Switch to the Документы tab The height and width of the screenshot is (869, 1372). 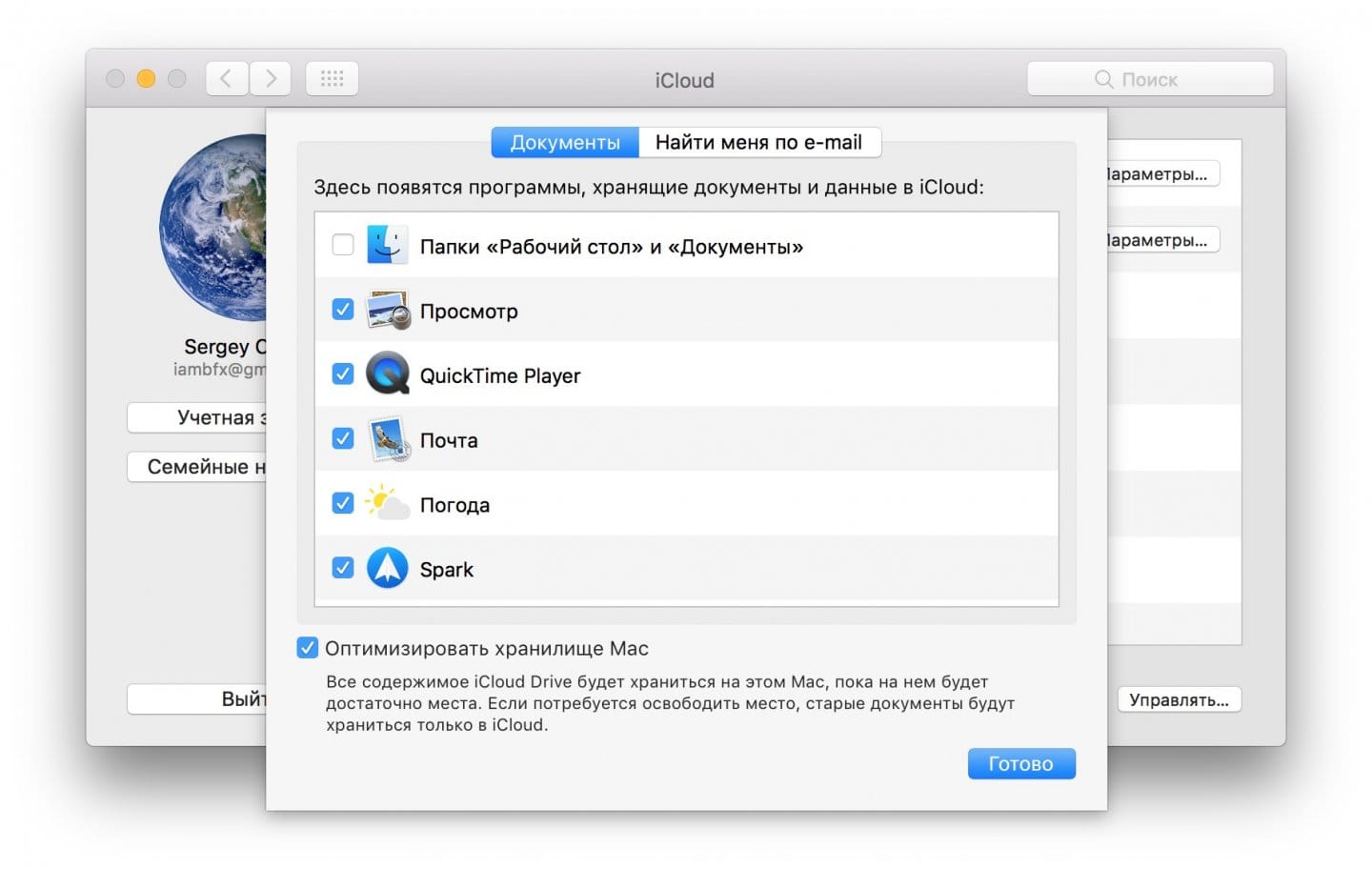565,142
